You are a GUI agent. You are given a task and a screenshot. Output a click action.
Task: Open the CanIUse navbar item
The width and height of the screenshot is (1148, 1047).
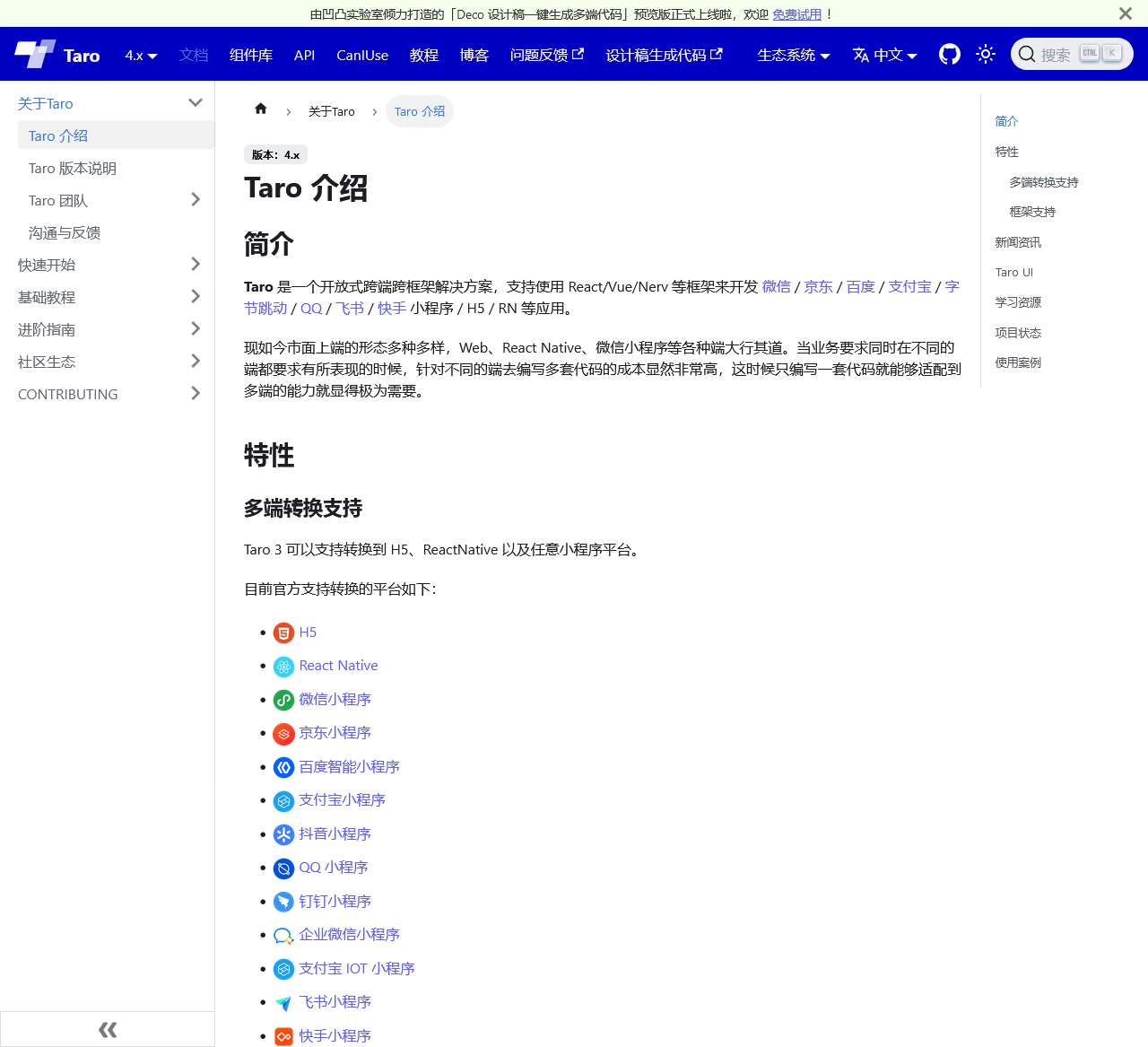(x=362, y=55)
